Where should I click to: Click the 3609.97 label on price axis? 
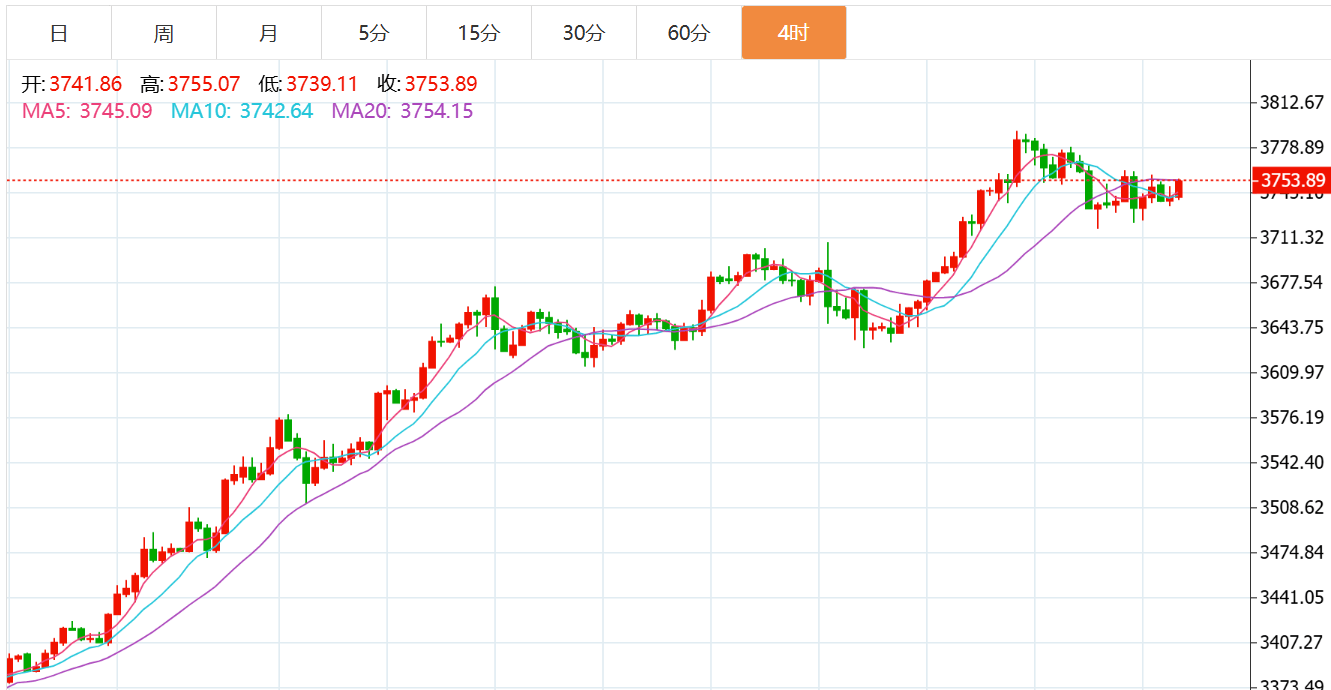1292,373
